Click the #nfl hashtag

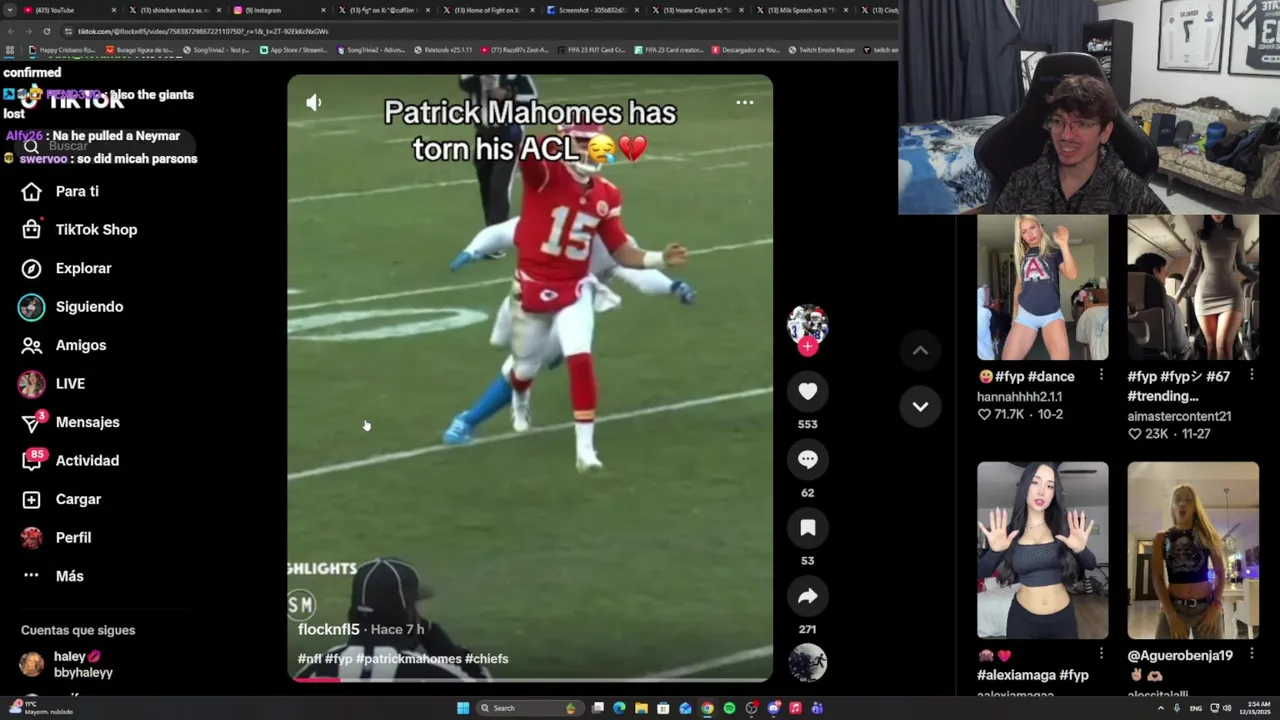(x=309, y=659)
